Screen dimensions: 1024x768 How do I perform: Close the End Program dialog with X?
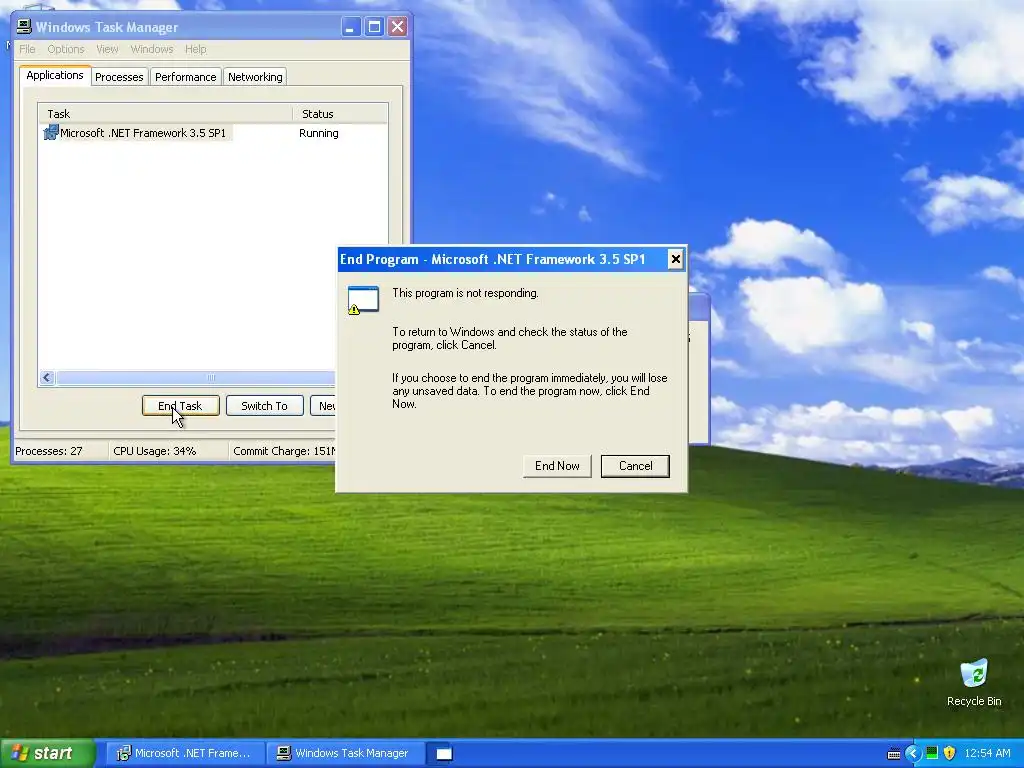point(675,259)
